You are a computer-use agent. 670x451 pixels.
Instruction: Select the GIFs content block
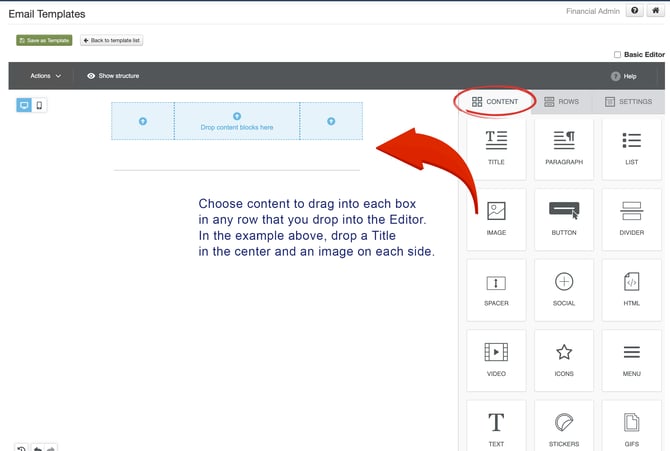click(631, 426)
